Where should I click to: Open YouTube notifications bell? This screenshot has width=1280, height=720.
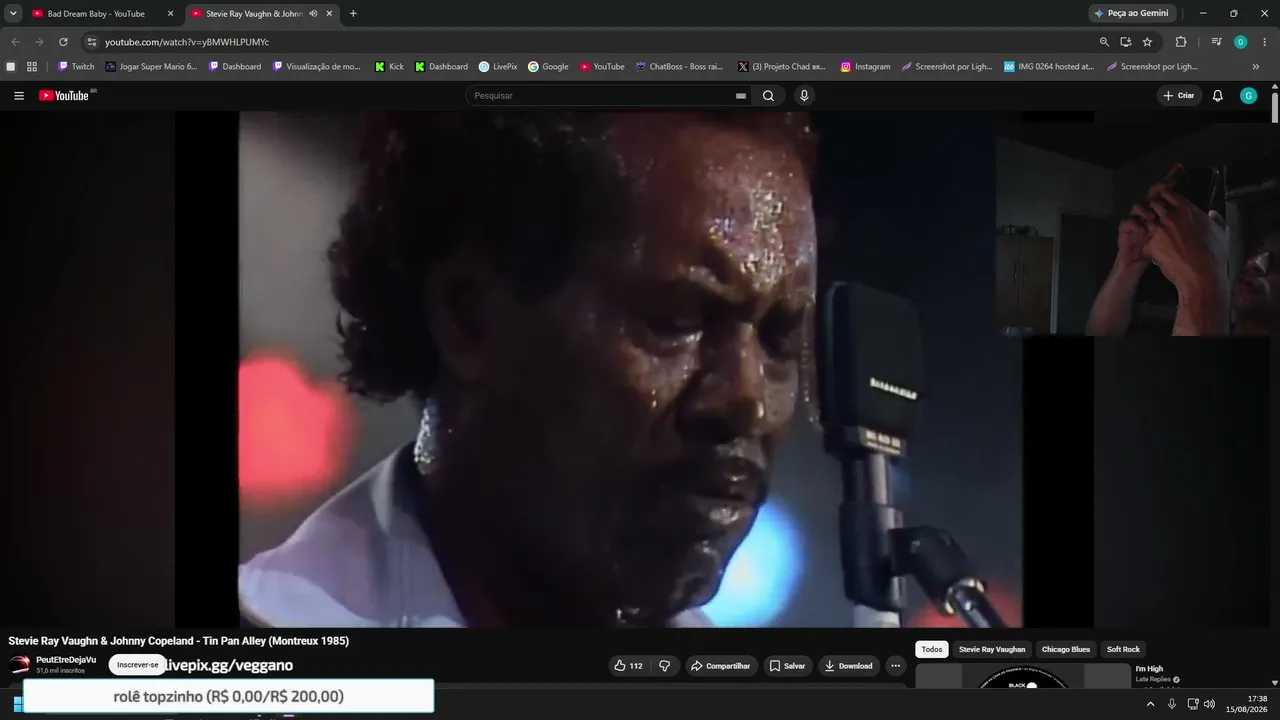1218,96
